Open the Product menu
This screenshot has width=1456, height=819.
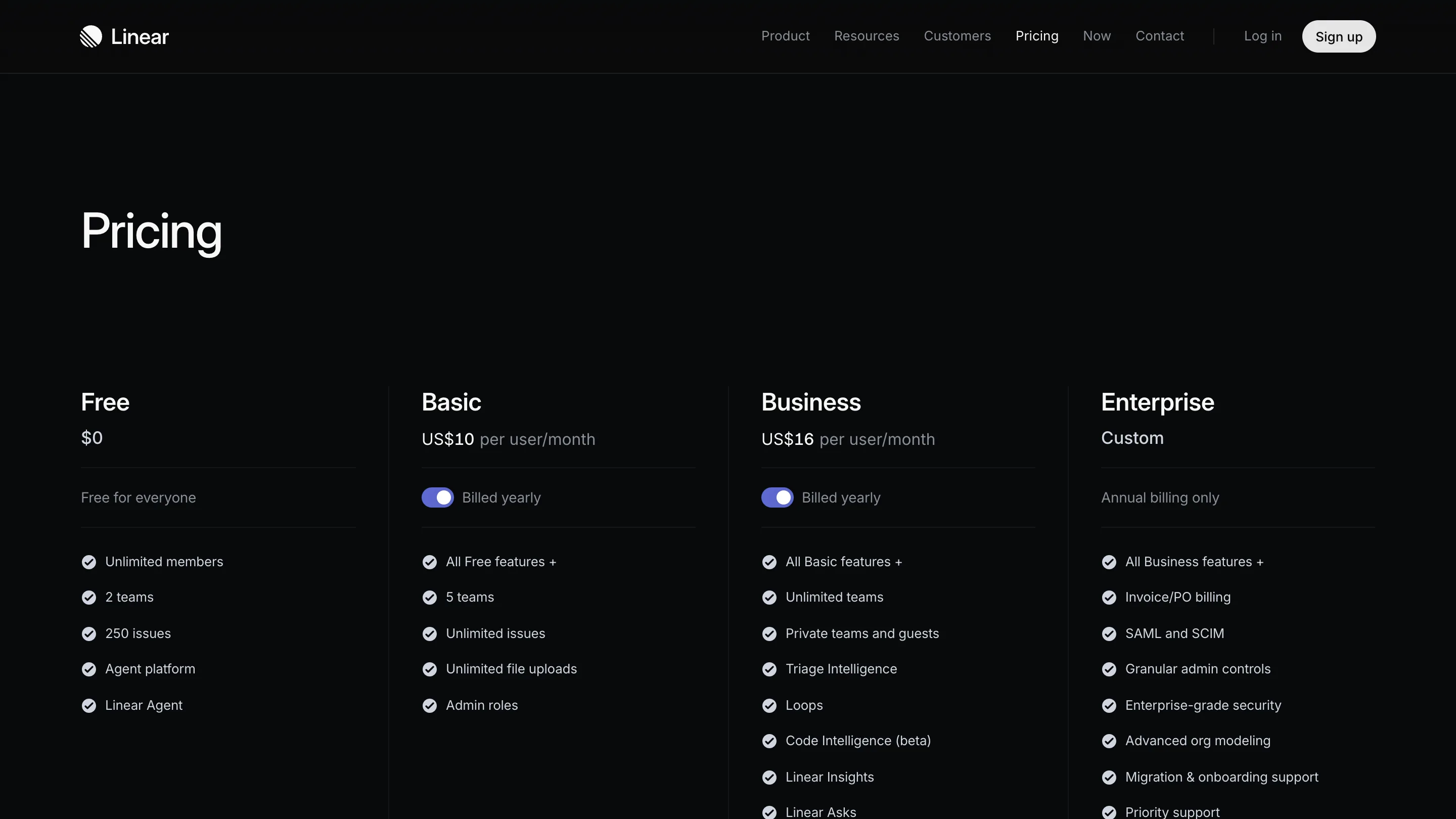coord(785,35)
